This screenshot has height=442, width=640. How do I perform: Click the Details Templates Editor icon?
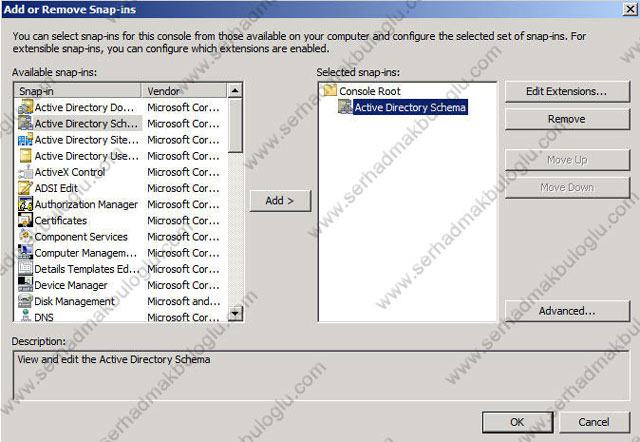(25, 269)
